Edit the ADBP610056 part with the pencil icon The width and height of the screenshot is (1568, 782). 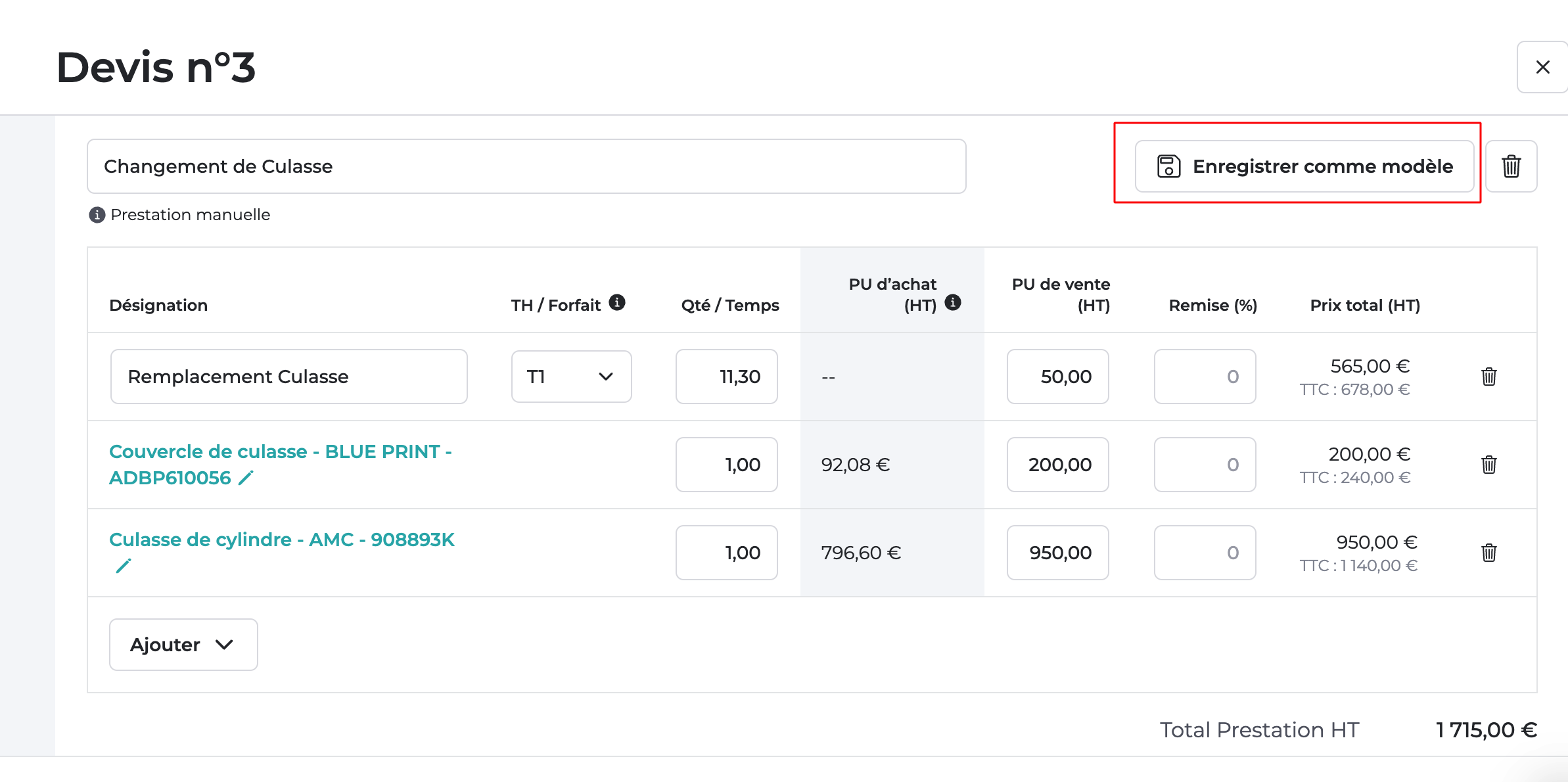pyautogui.click(x=244, y=478)
